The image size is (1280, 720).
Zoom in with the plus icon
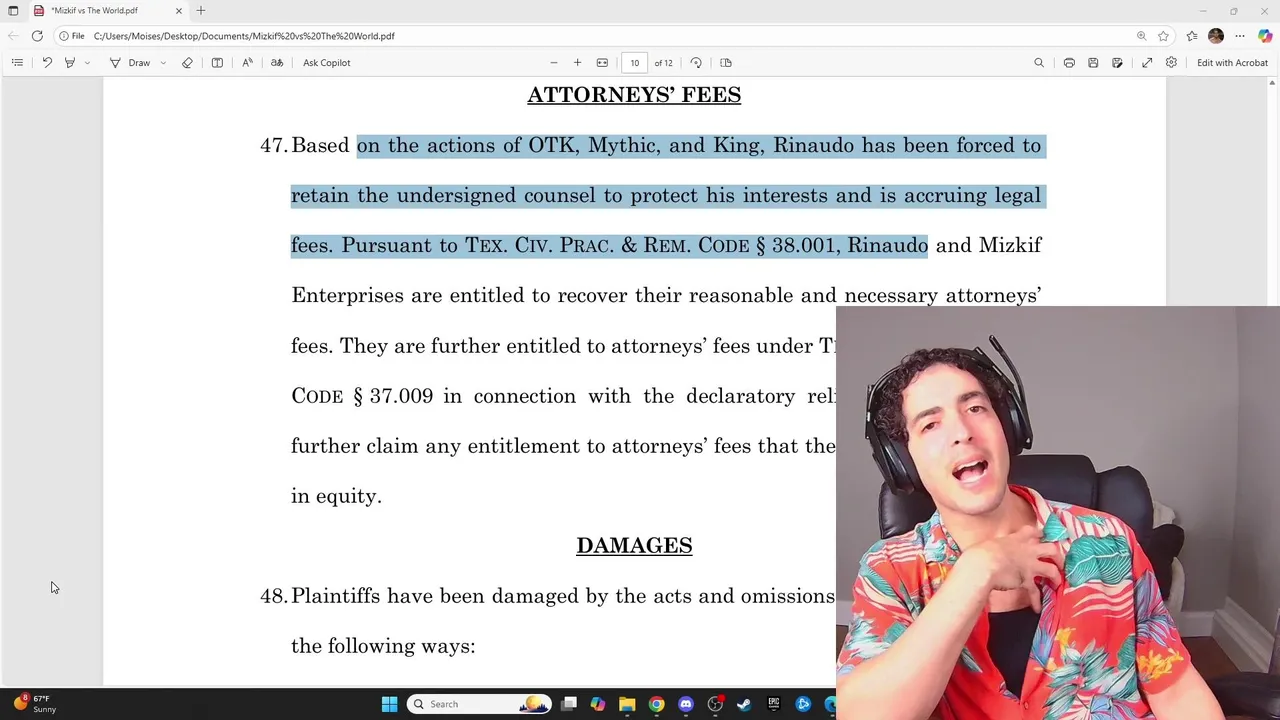[577, 62]
